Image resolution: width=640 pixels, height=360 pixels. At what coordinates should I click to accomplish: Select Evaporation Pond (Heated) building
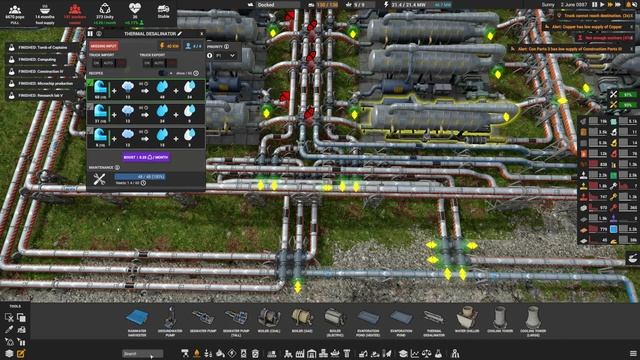pos(368,321)
